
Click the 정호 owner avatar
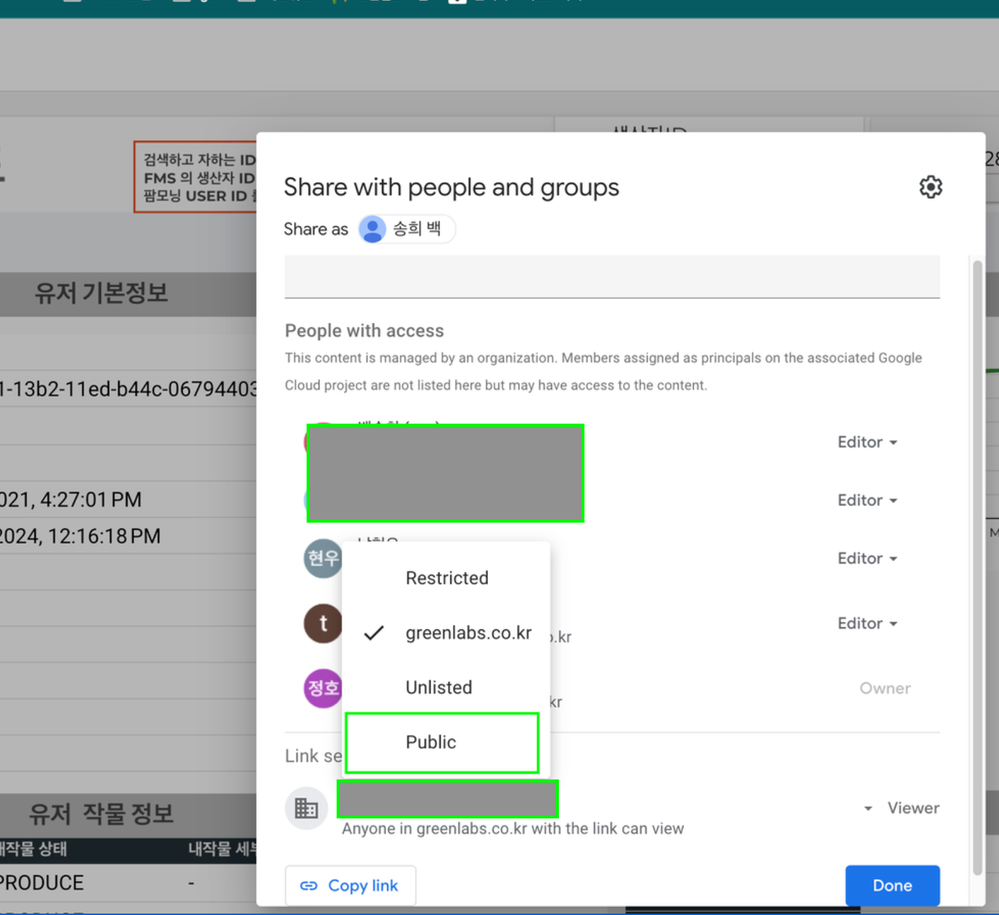pos(323,688)
